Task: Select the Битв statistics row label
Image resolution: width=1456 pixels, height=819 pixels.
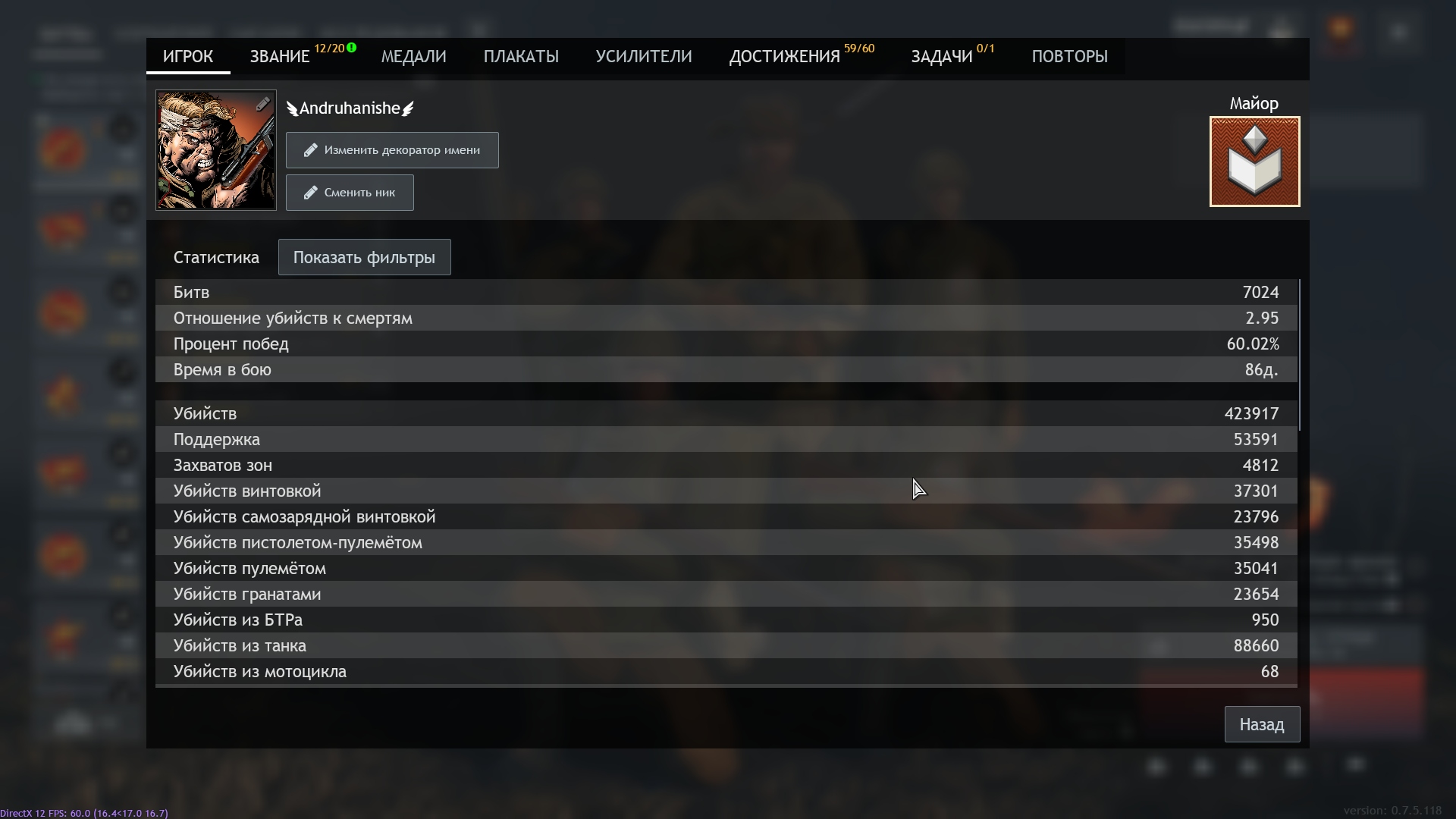Action: coord(191,293)
